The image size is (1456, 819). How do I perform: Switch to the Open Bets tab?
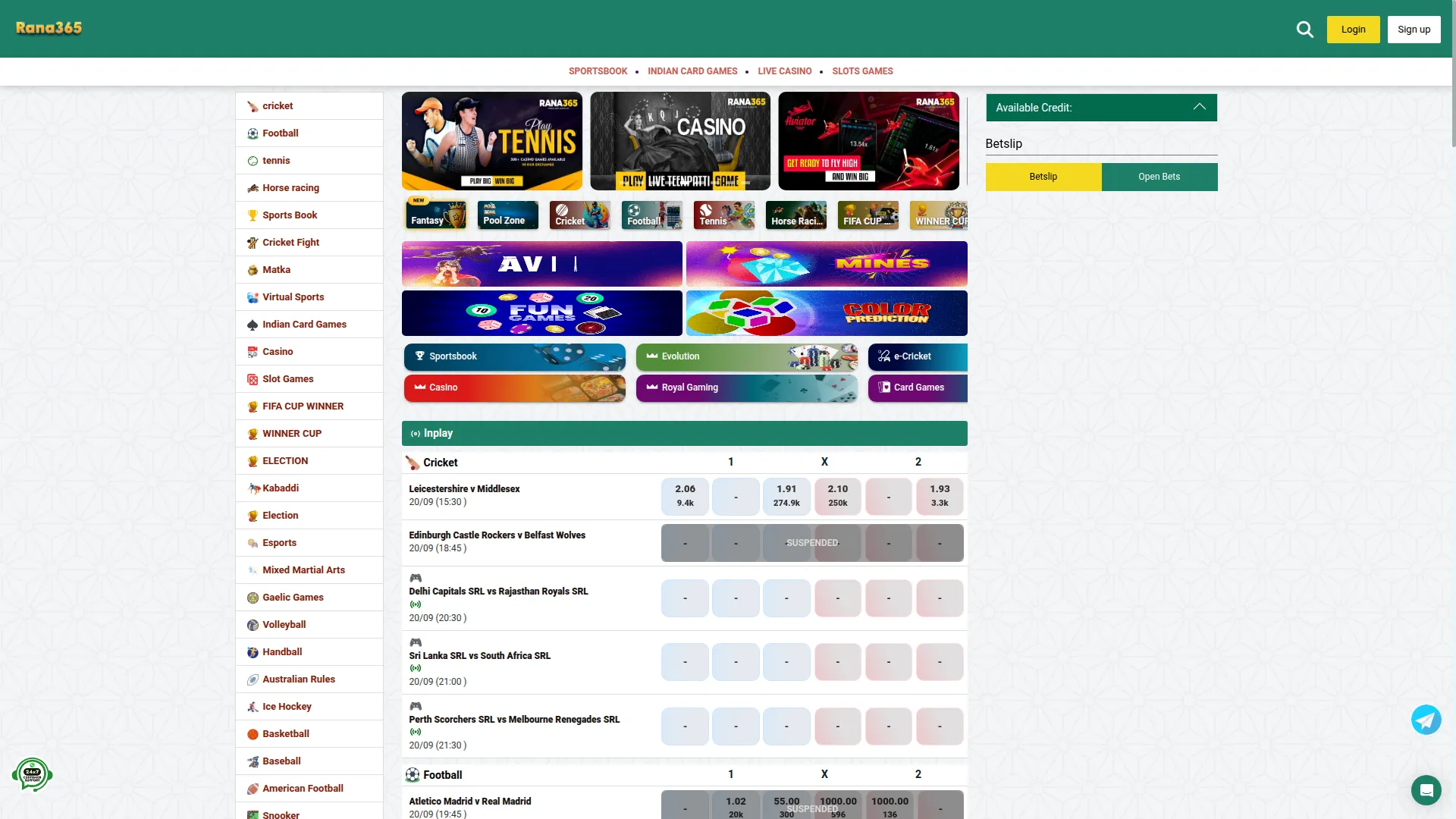tap(1159, 177)
